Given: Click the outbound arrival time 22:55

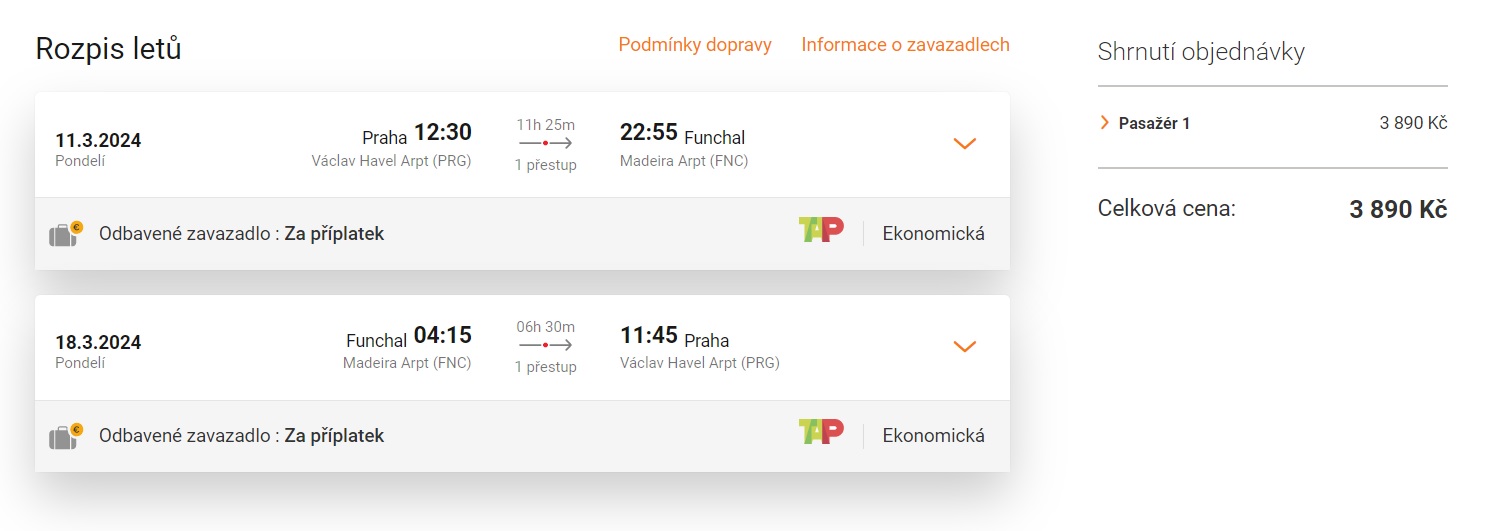Looking at the screenshot, I should point(649,133).
